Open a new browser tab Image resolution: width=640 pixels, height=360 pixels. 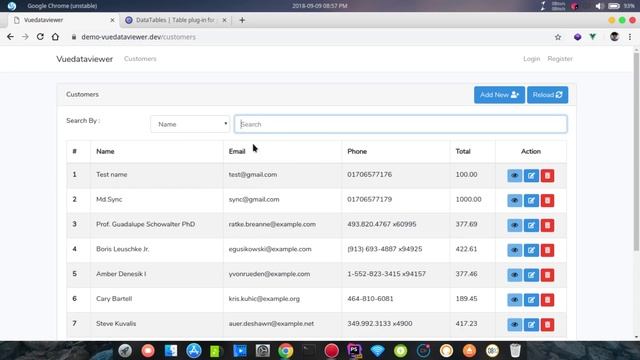tap(242, 20)
